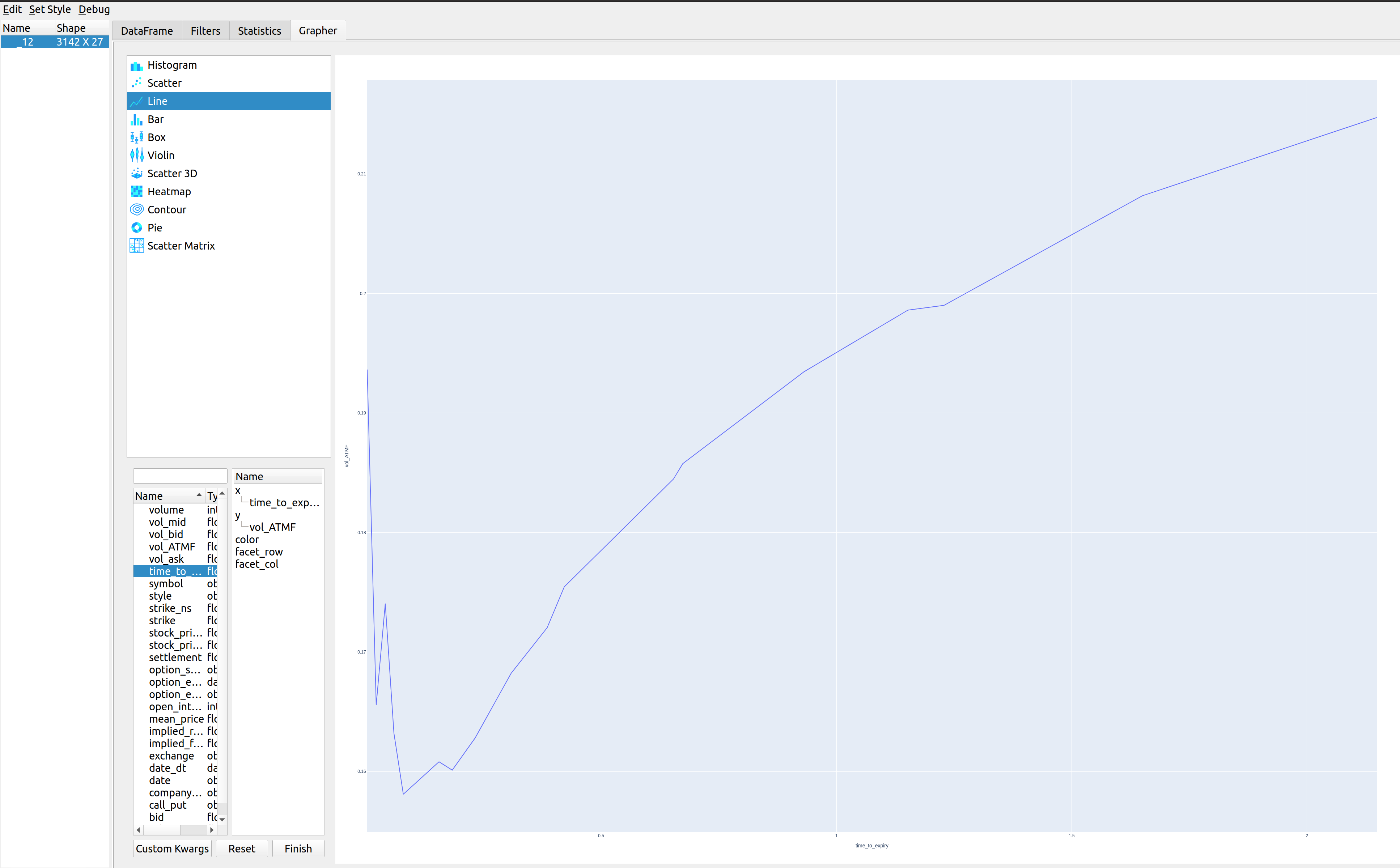Choose the Contour plot icon
The height and width of the screenshot is (868, 1400).
pyautogui.click(x=137, y=209)
